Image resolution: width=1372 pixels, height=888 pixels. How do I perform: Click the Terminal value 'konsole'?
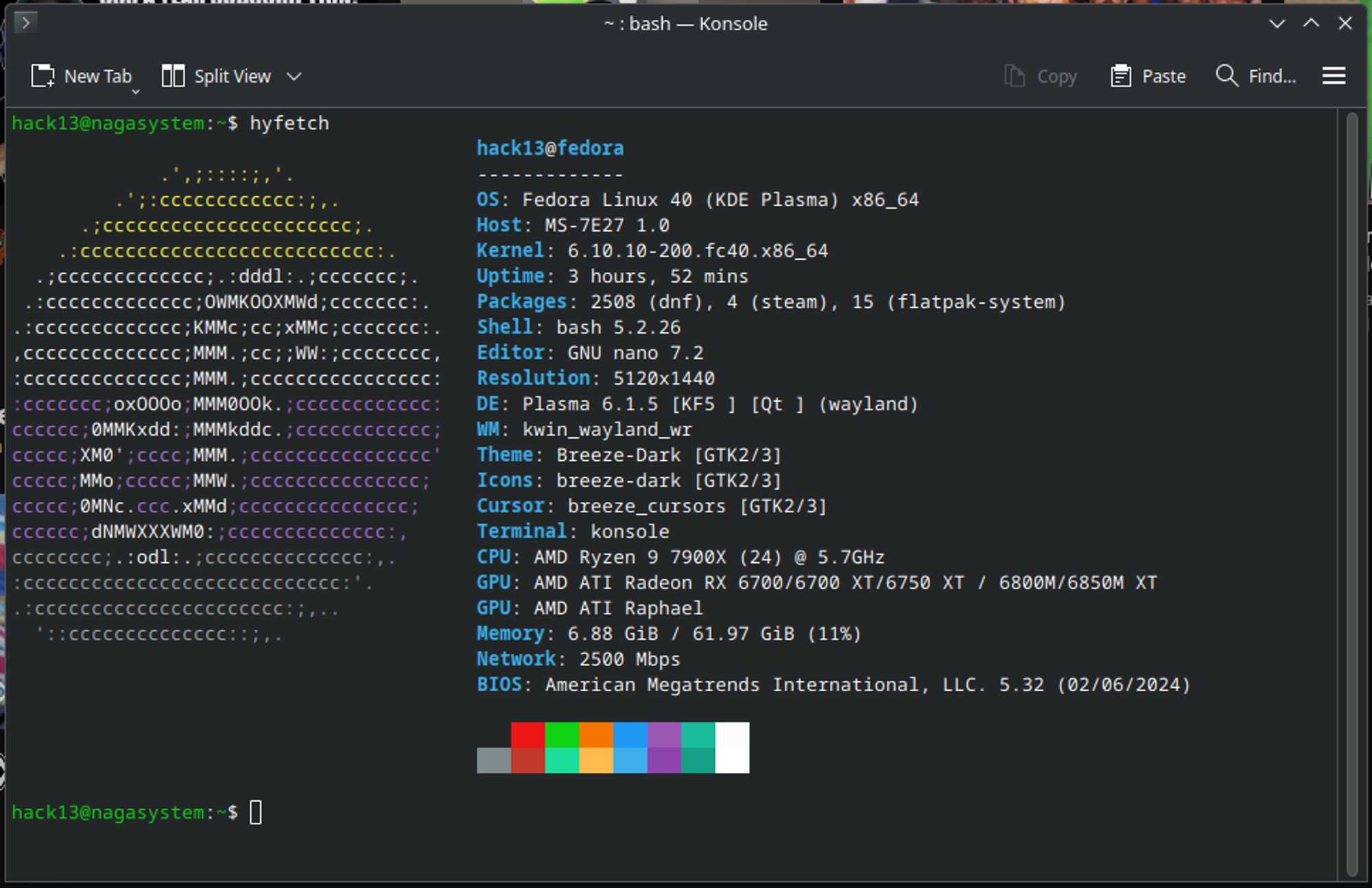(630, 531)
